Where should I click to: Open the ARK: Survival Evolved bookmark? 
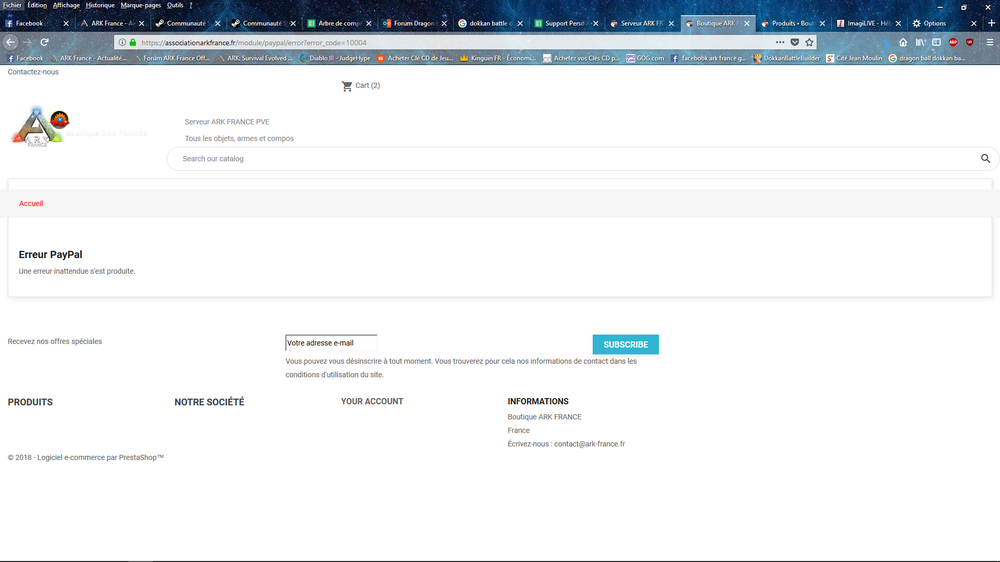pyautogui.click(x=254, y=58)
